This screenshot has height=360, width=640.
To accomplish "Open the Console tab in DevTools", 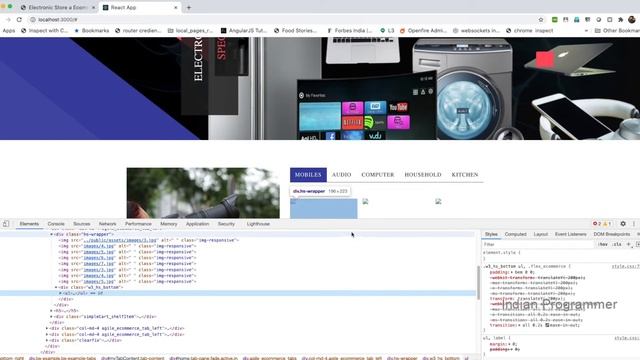I will 56,224.
